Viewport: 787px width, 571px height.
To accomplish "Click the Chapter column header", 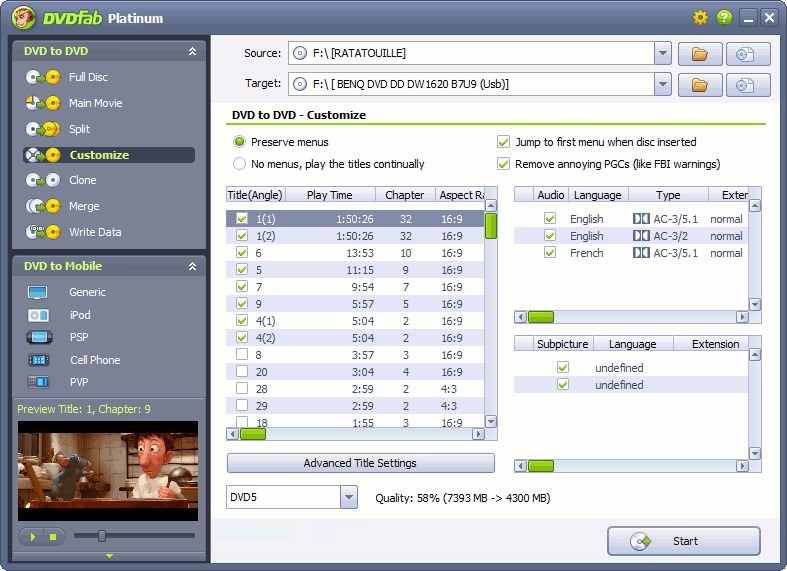I will coord(405,195).
